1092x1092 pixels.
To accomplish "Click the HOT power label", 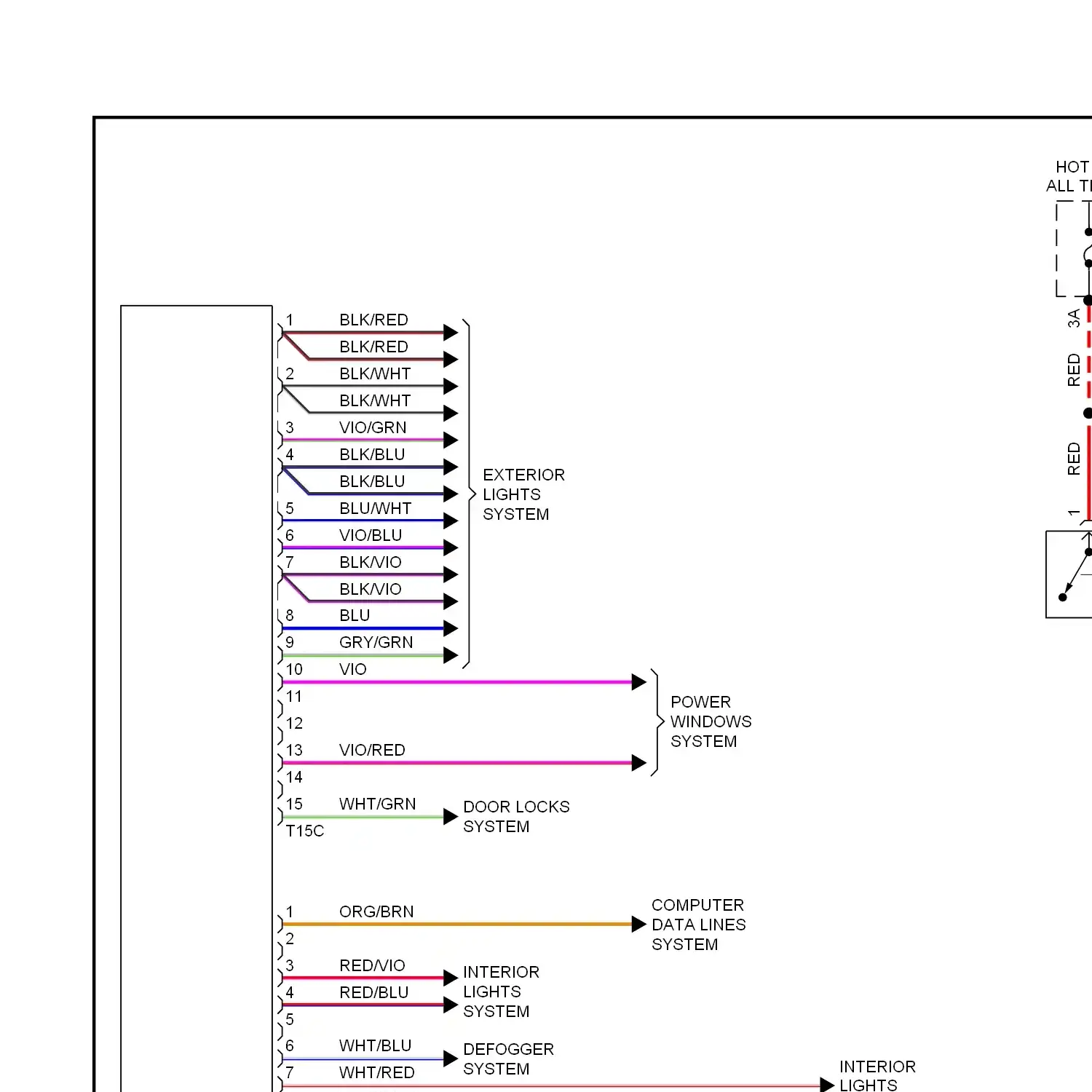I will 1073,167.
